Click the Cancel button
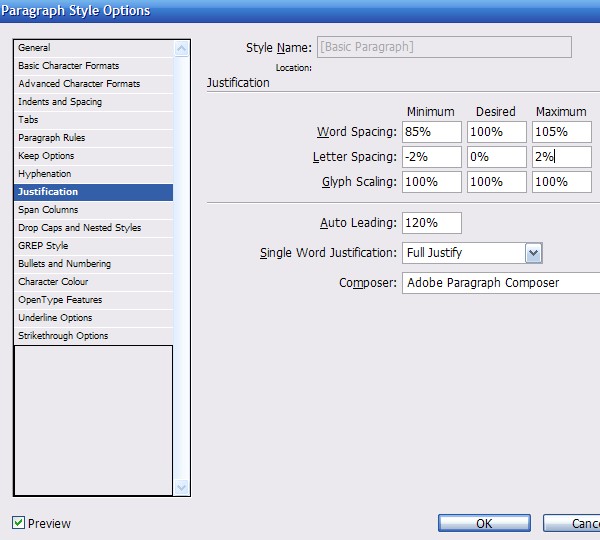This screenshot has width=600, height=540. click(575, 523)
